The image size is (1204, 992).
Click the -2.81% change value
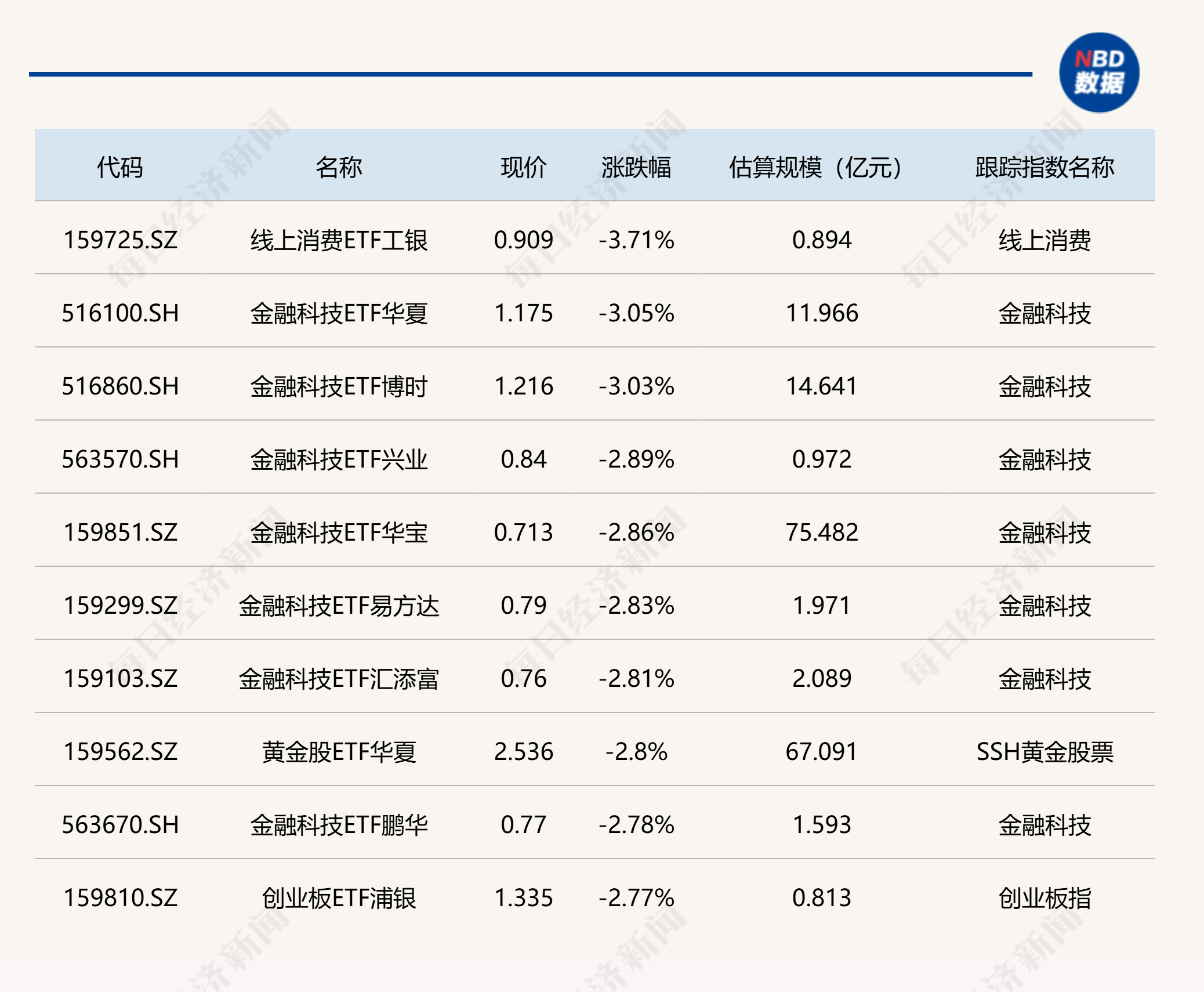636,679
